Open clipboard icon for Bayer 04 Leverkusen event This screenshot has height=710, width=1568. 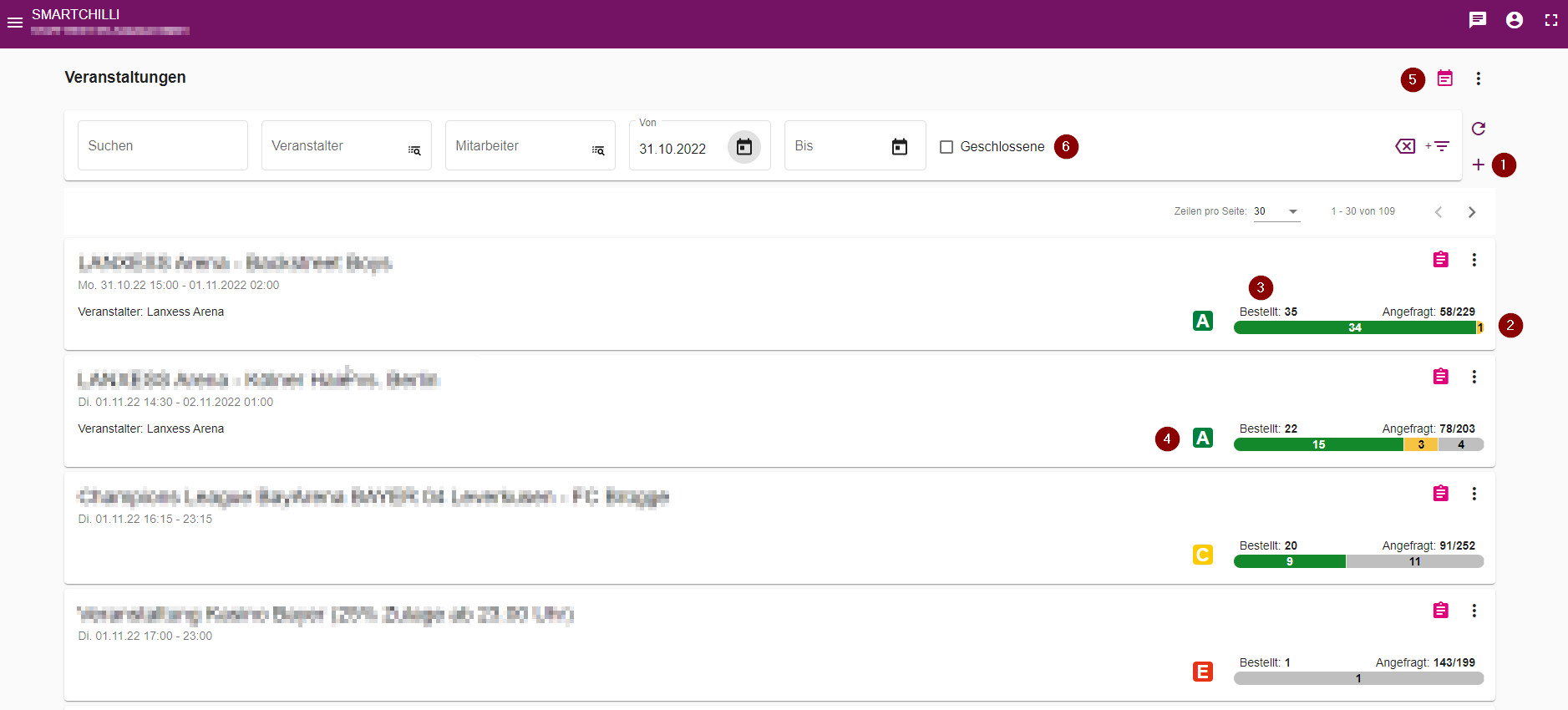1440,494
